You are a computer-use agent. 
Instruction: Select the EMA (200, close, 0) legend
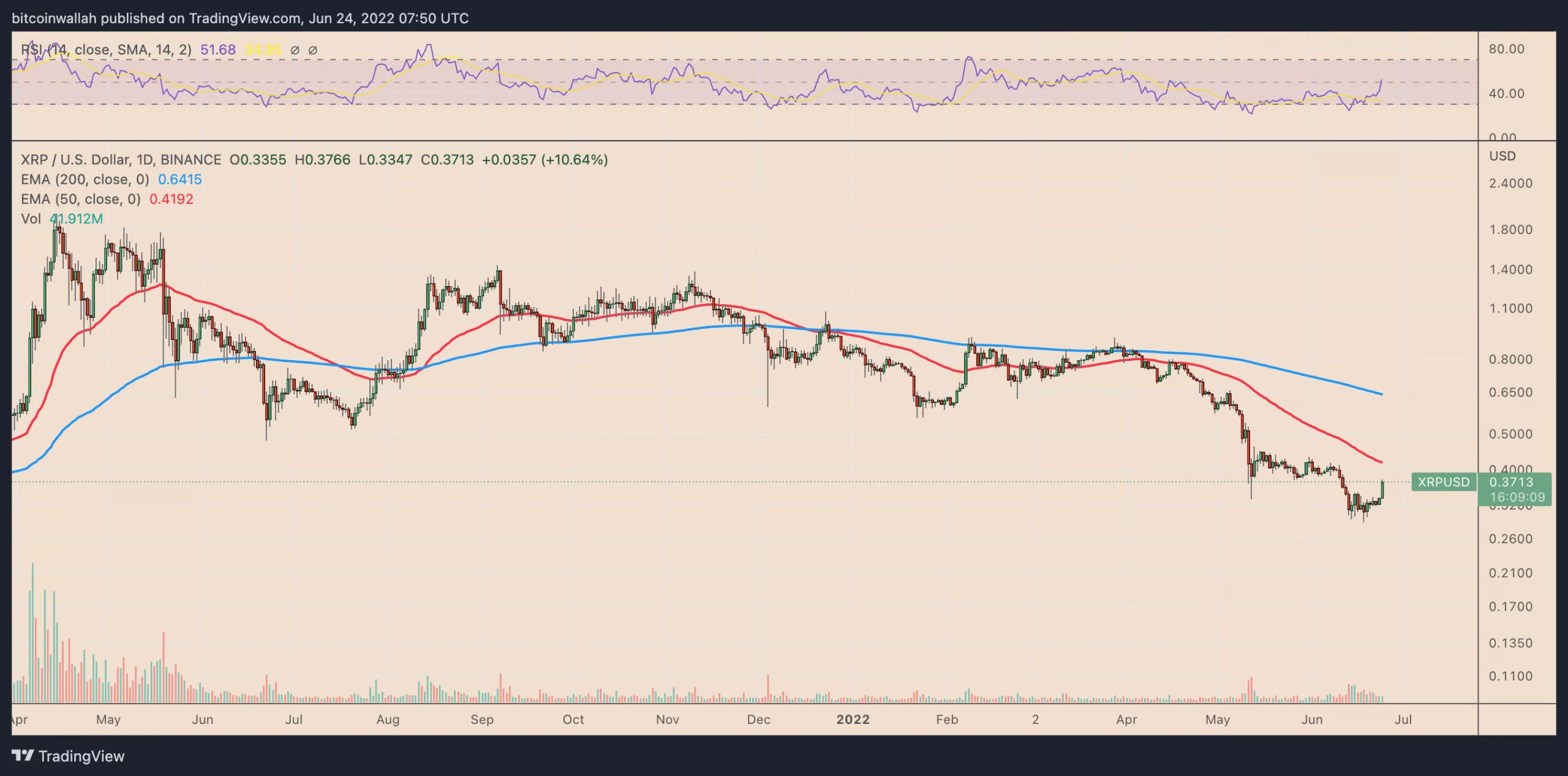85,179
